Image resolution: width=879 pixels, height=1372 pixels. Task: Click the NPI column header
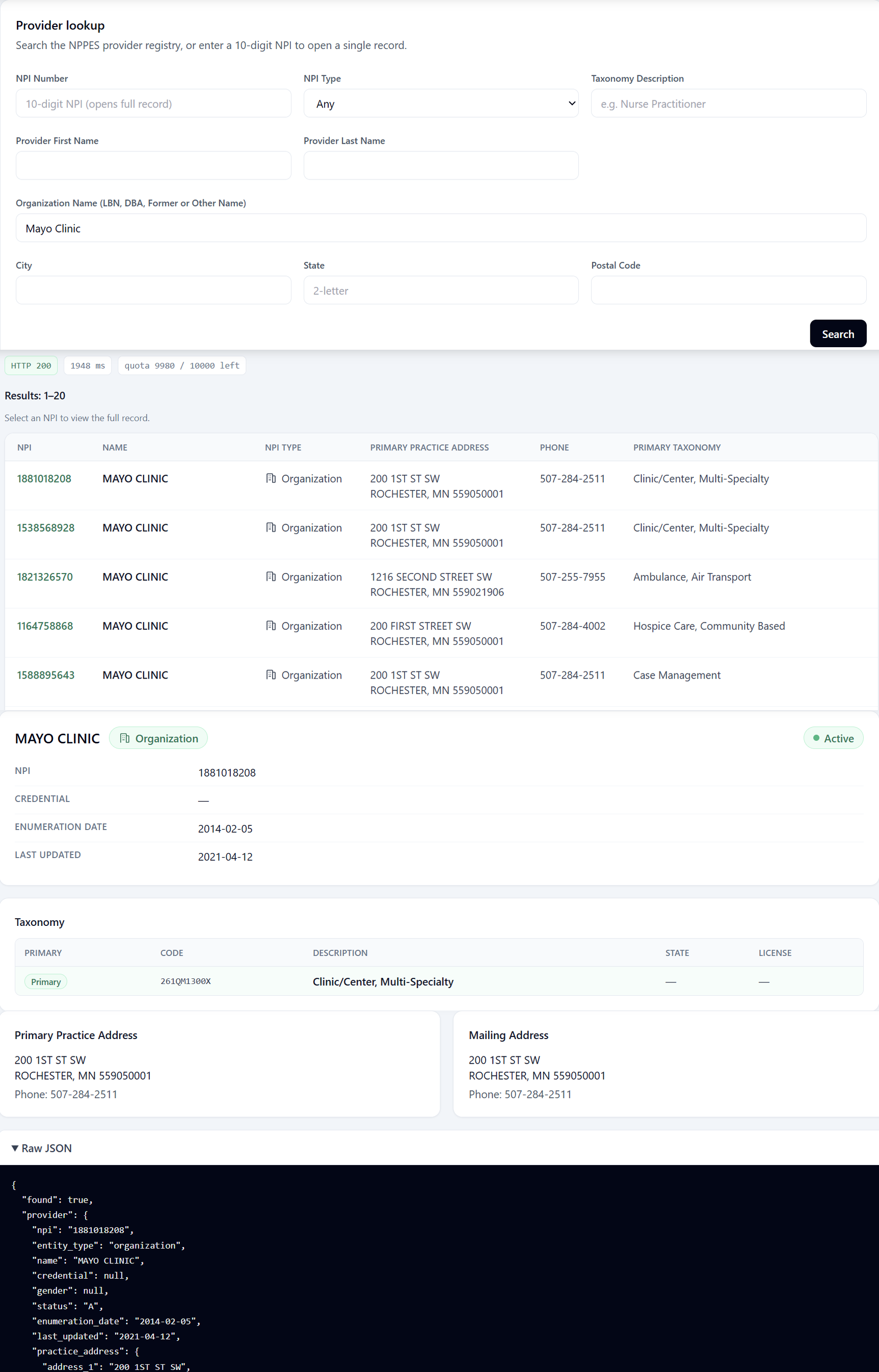24,448
